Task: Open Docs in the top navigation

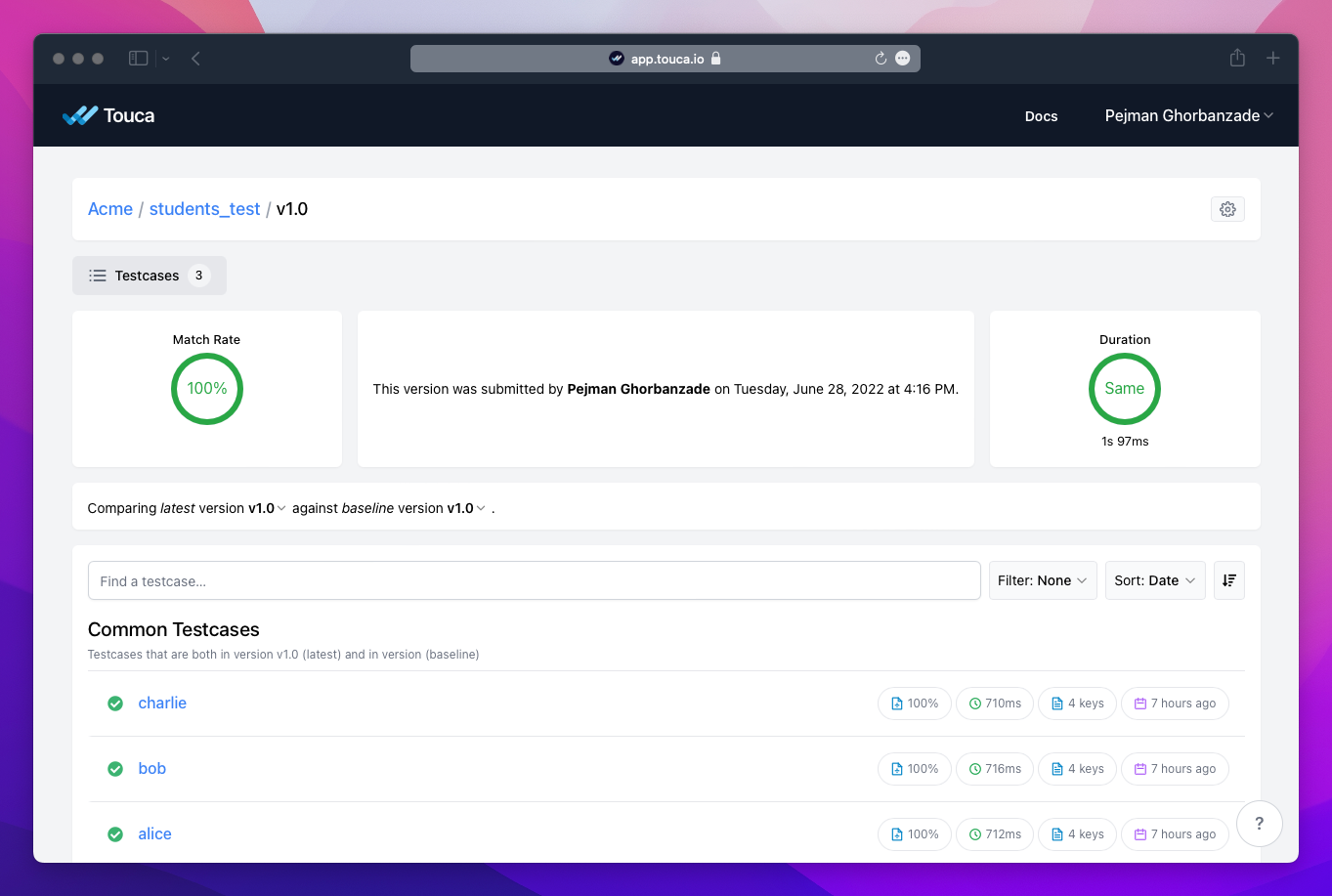Action: tap(1041, 116)
